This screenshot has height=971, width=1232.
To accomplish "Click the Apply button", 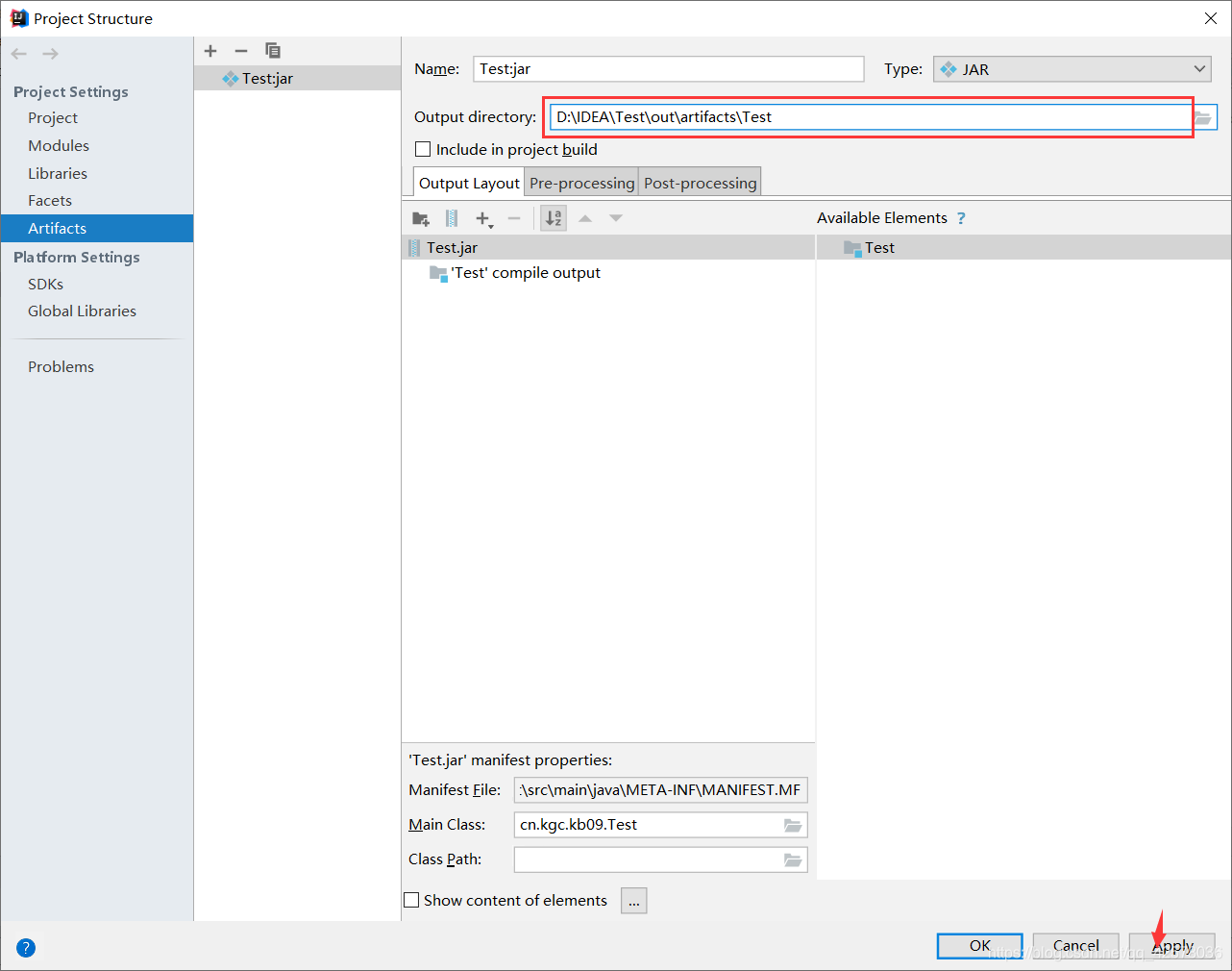I will click(x=1172, y=946).
